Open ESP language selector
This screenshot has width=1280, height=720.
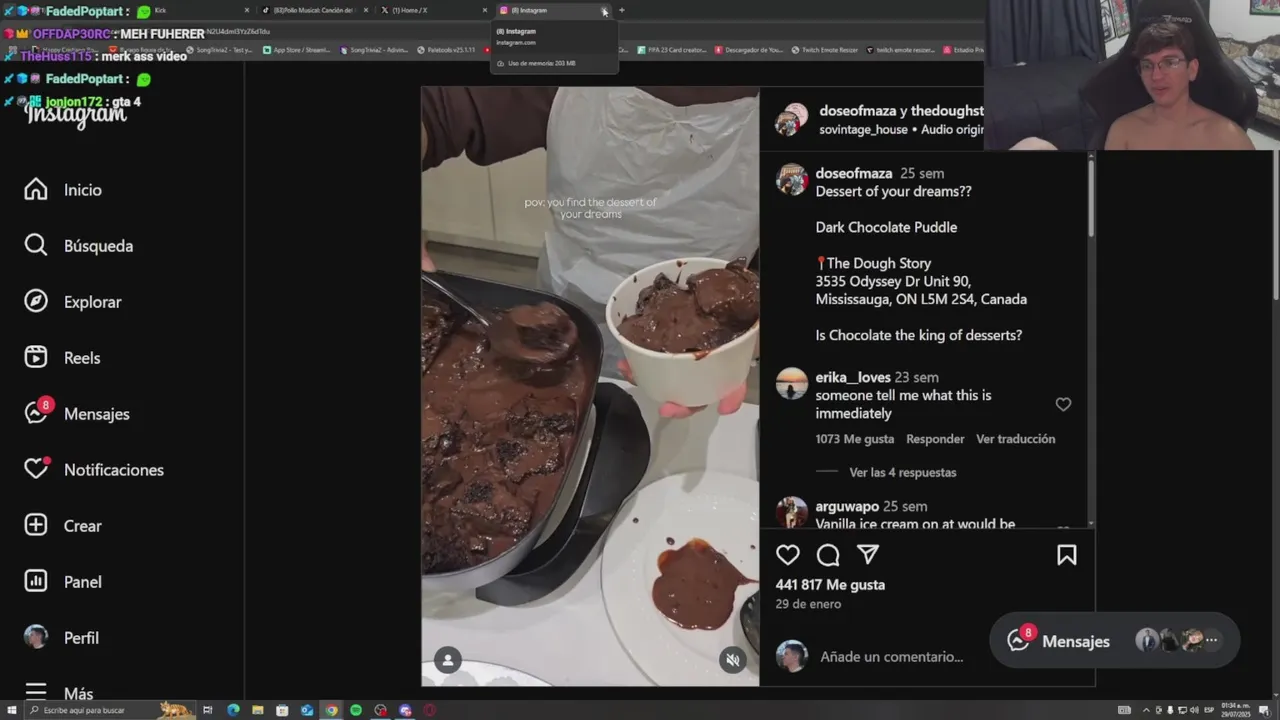pos(1208,710)
